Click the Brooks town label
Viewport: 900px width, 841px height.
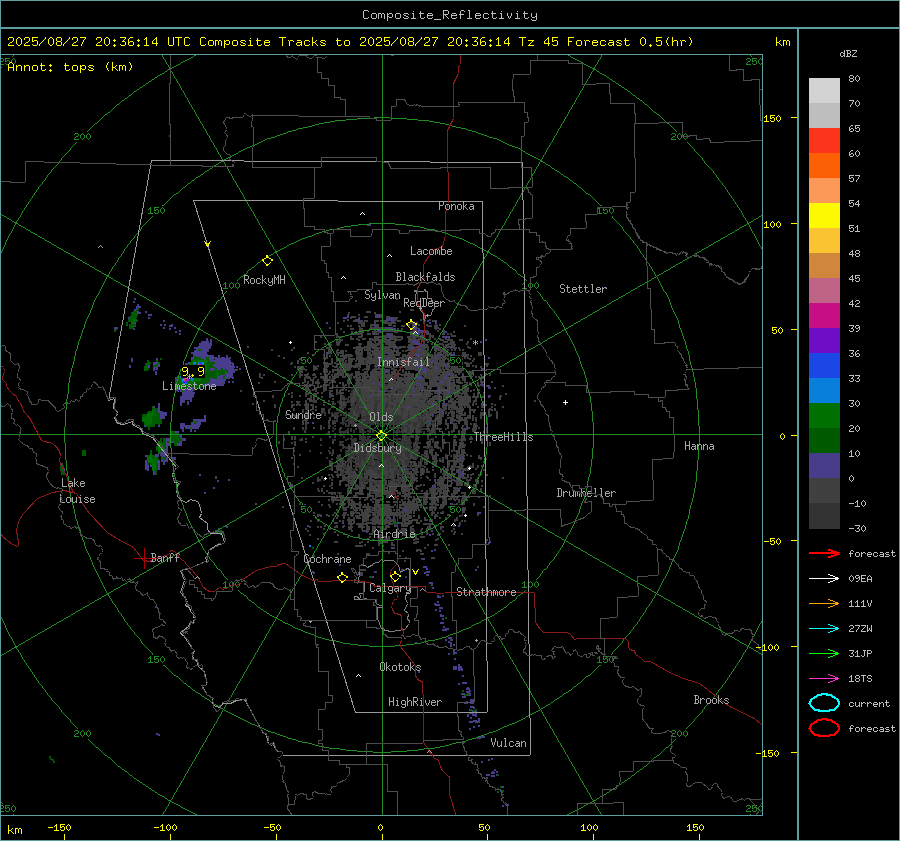(x=711, y=700)
